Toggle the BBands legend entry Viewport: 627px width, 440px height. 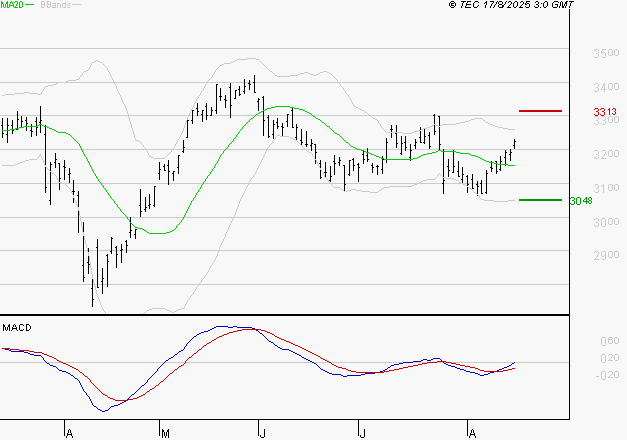click(x=54, y=6)
